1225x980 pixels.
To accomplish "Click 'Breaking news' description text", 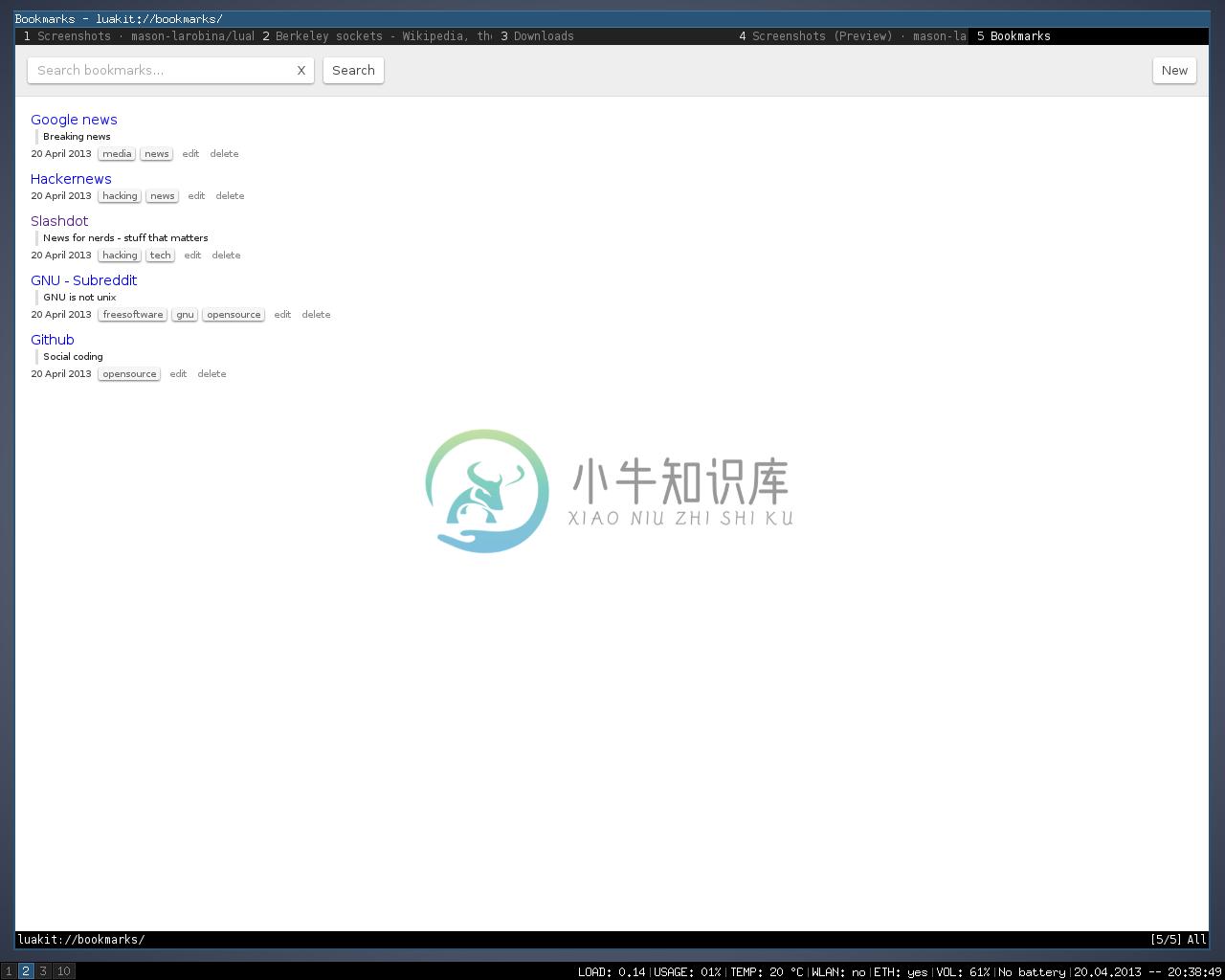I will 77,137.
